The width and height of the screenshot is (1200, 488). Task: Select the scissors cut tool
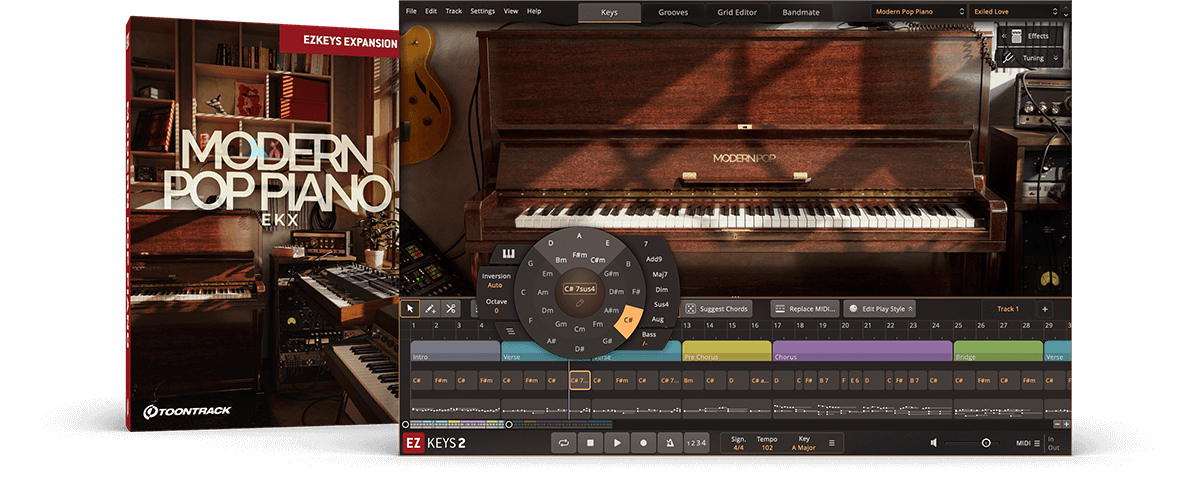point(451,309)
